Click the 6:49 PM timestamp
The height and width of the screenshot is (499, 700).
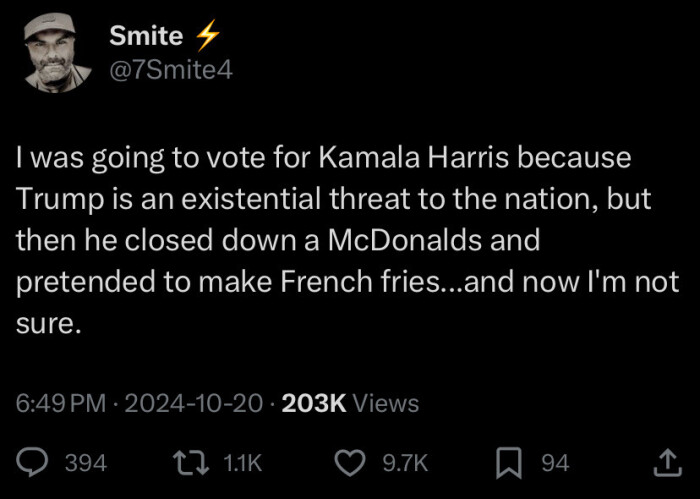[x=61, y=403]
